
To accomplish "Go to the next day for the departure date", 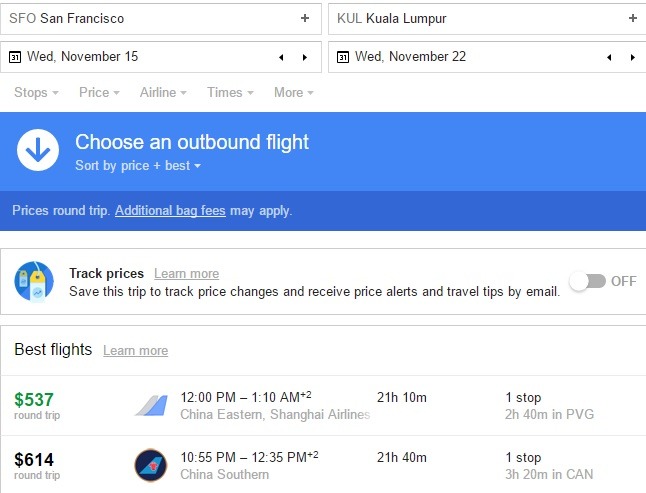I will click(305, 57).
